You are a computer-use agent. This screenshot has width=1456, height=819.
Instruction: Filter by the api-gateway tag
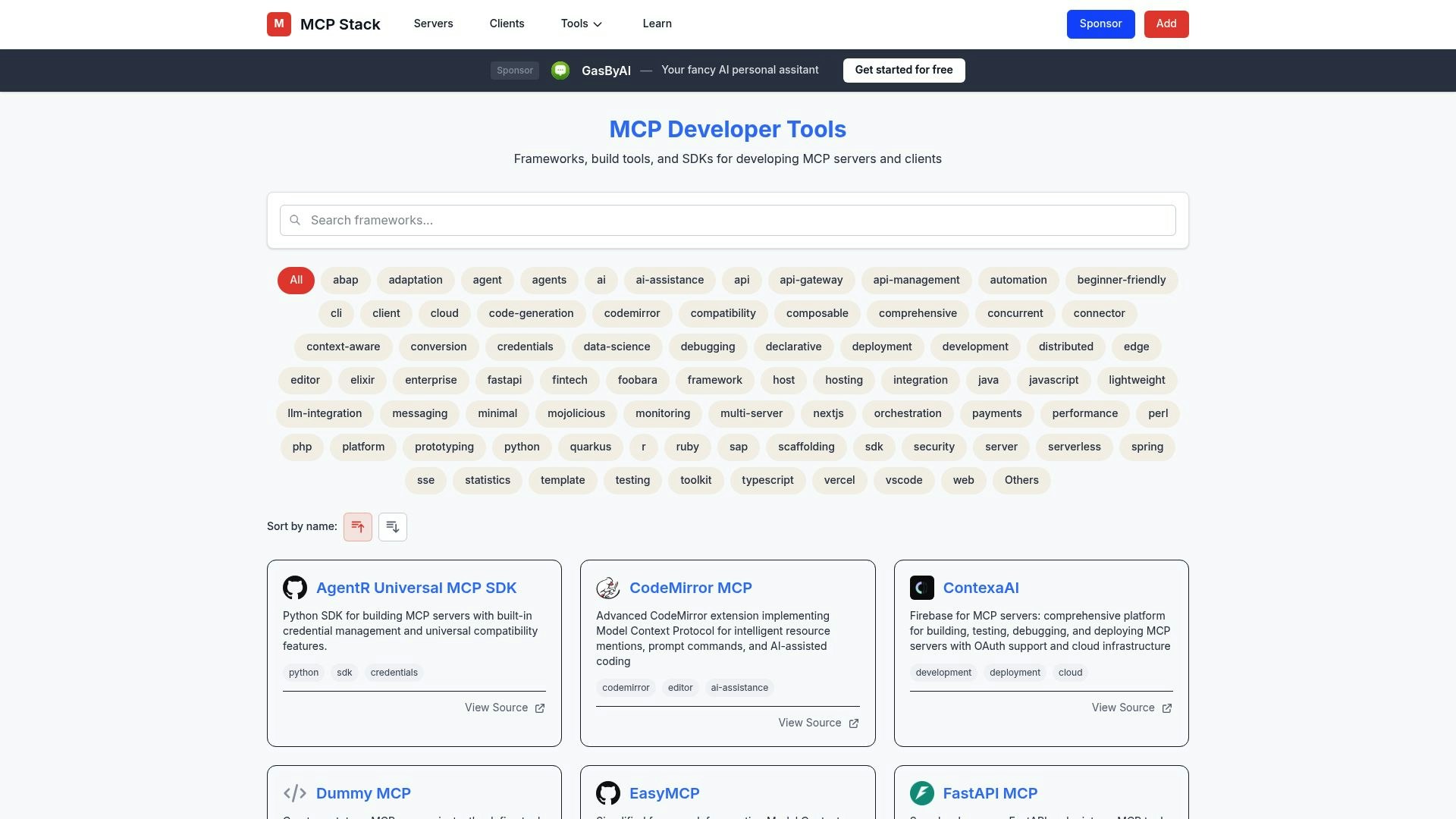tap(811, 281)
